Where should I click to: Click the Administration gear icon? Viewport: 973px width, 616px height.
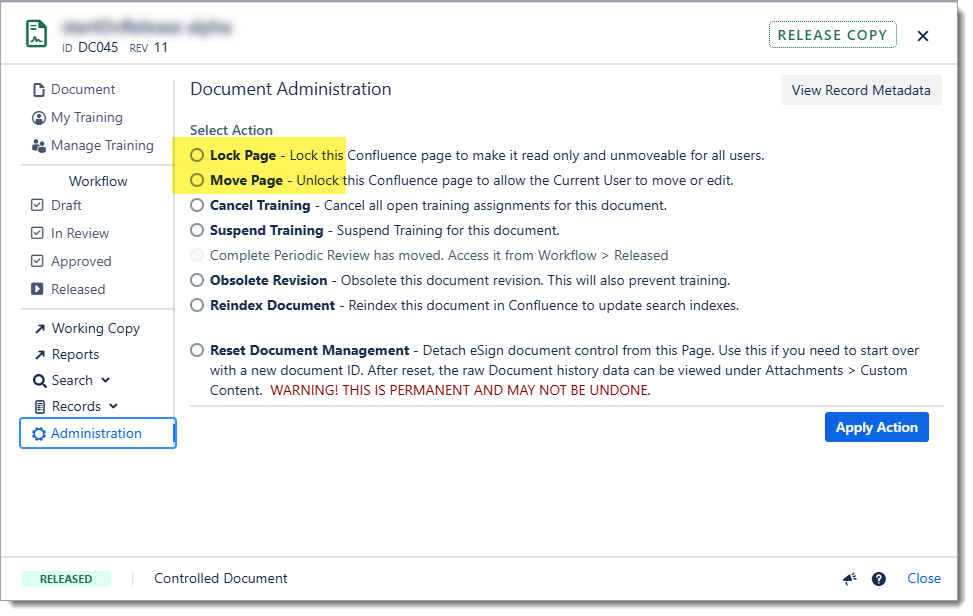coord(39,434)
